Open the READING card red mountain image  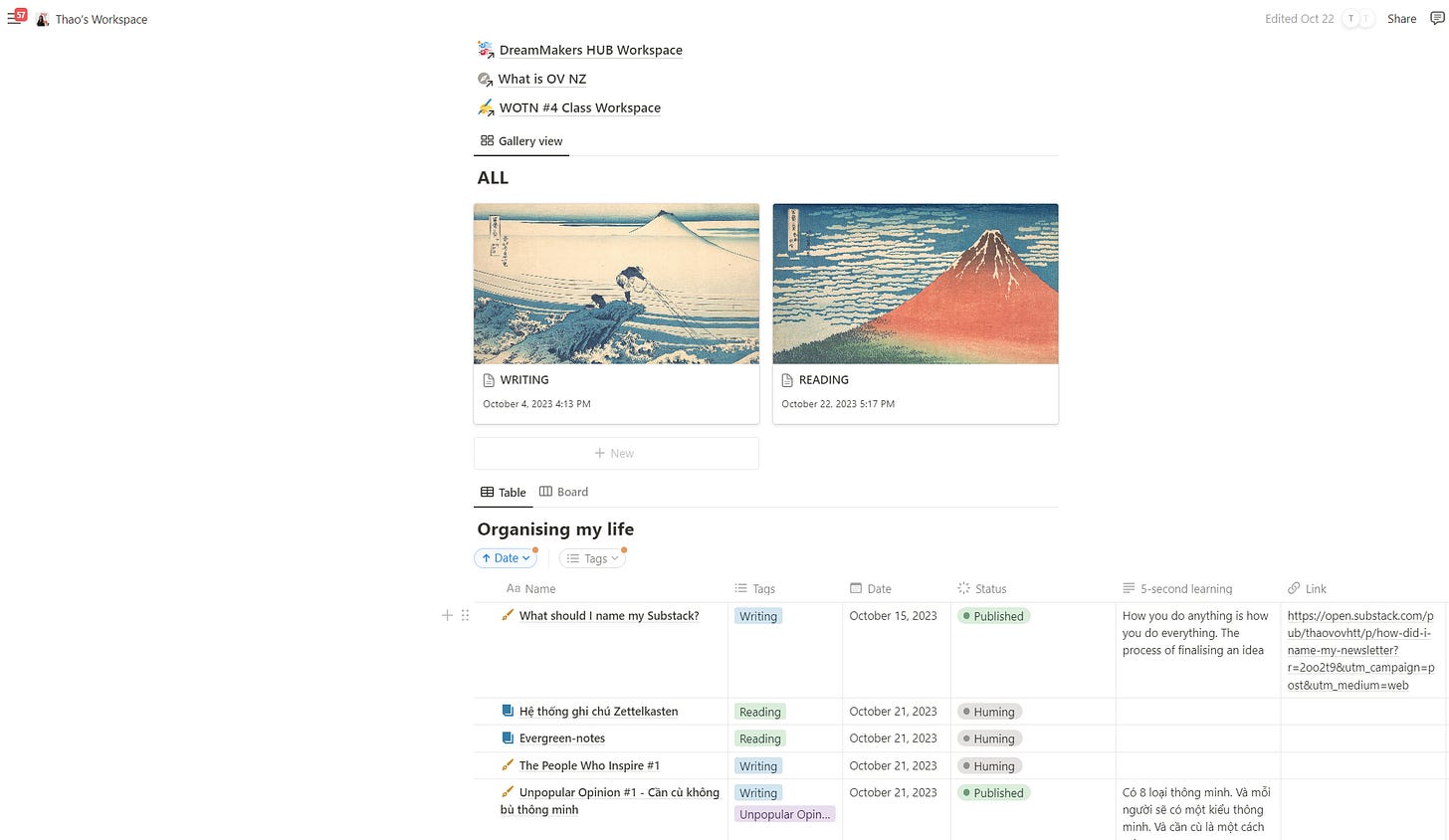coord(916,284)
